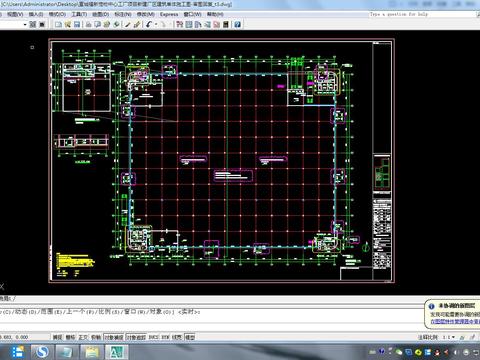Click the blue Help question-mark icon
This screenshot has width=480, height=360.
[237, 24]
